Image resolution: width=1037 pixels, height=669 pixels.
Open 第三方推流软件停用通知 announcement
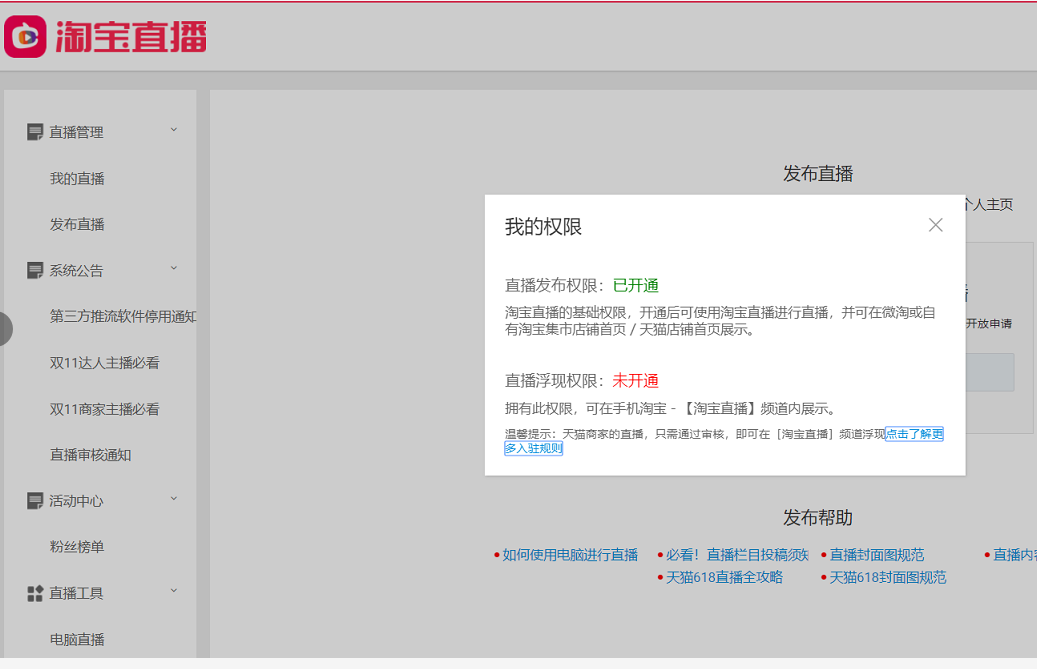[123, 317]
